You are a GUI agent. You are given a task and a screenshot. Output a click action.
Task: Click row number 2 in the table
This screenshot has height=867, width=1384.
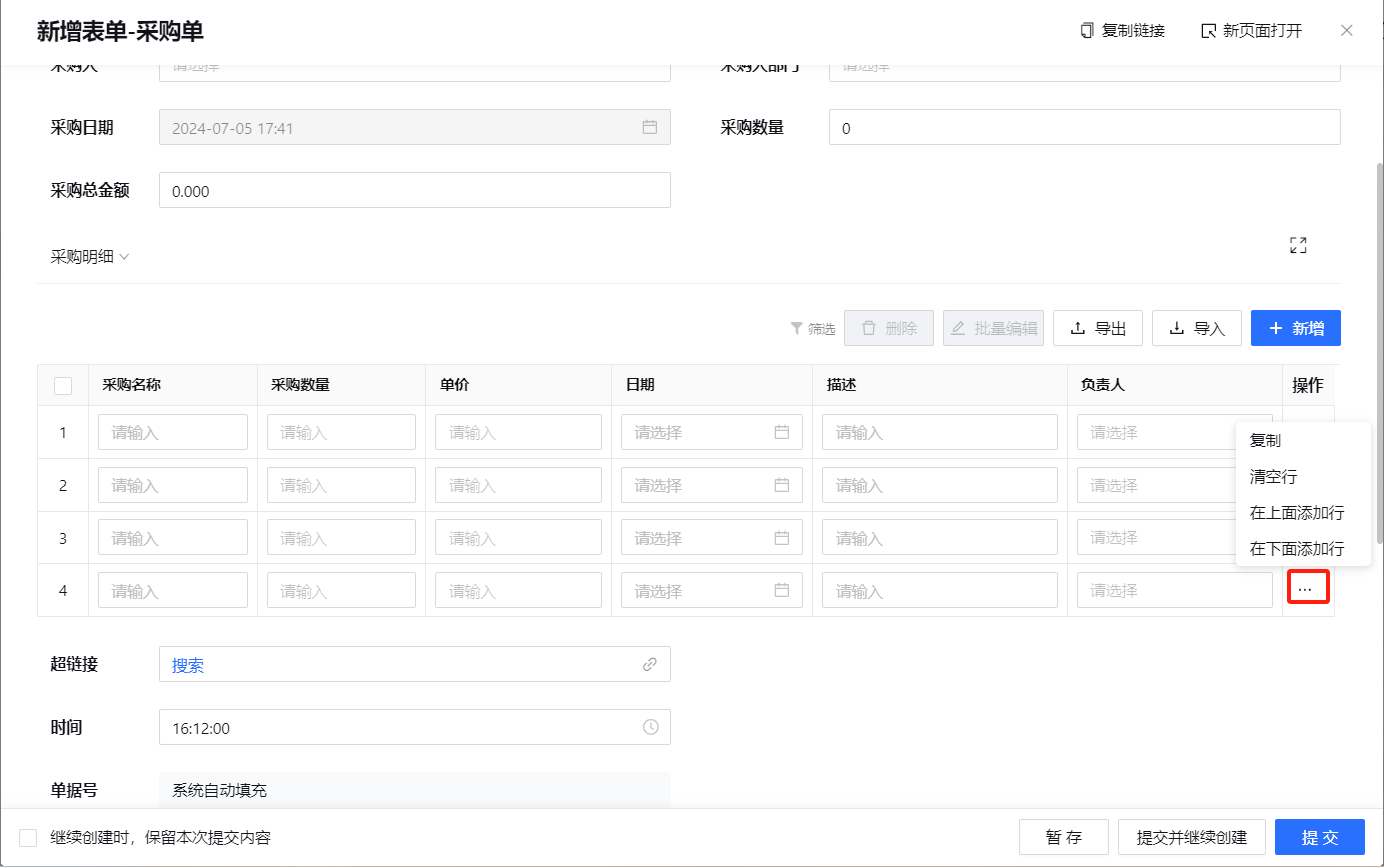tap(63, 485)
